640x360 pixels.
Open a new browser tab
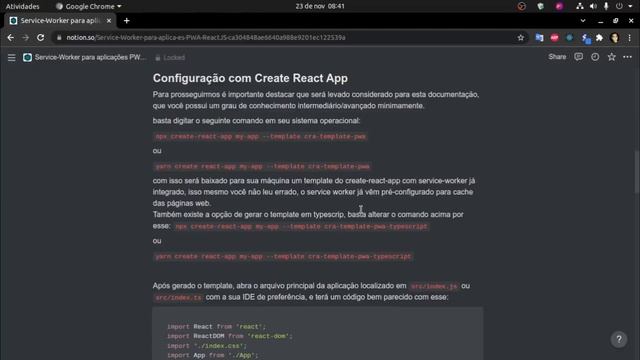(x=127, y=20)
